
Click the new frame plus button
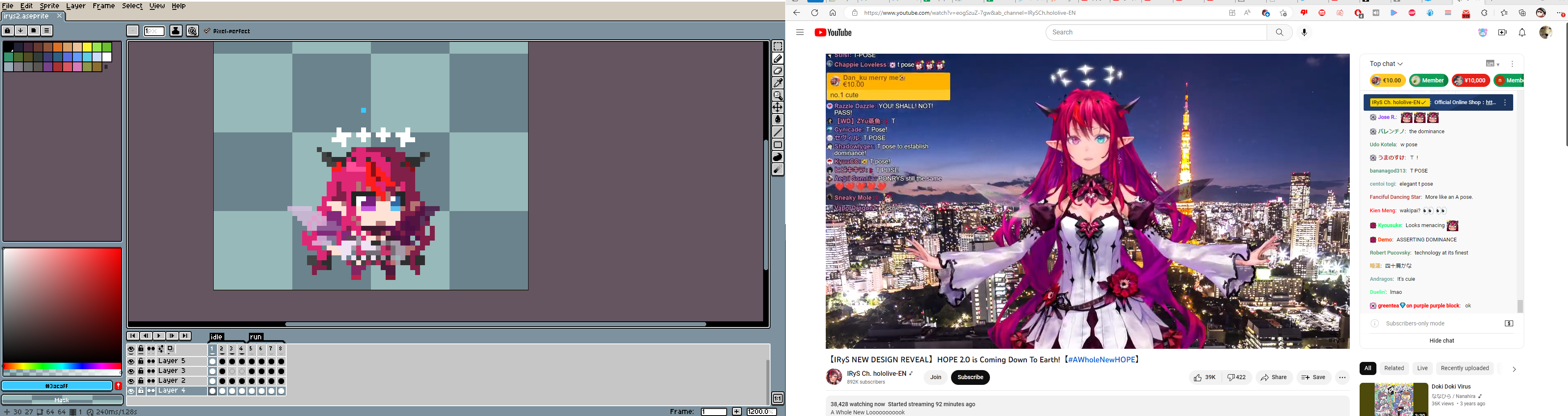(737, 412)
